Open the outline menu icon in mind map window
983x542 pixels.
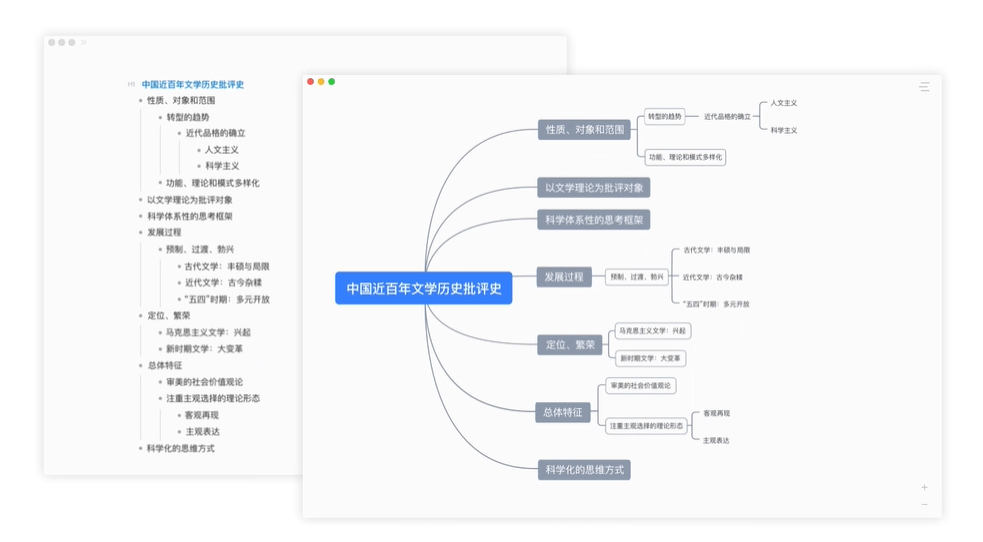tap(924, 87)
